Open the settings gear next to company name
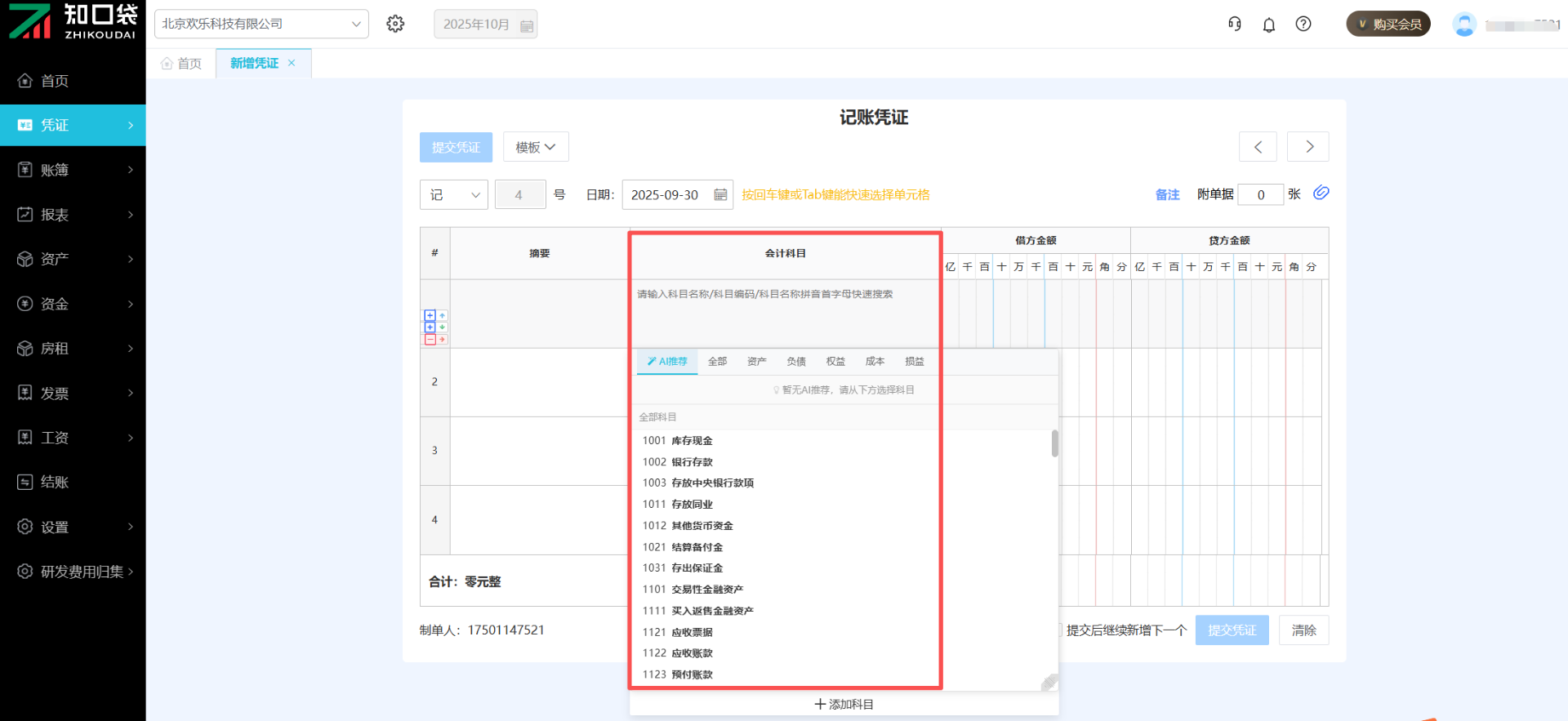Screen dimensions: 1568x721 (x=395, y=24)
